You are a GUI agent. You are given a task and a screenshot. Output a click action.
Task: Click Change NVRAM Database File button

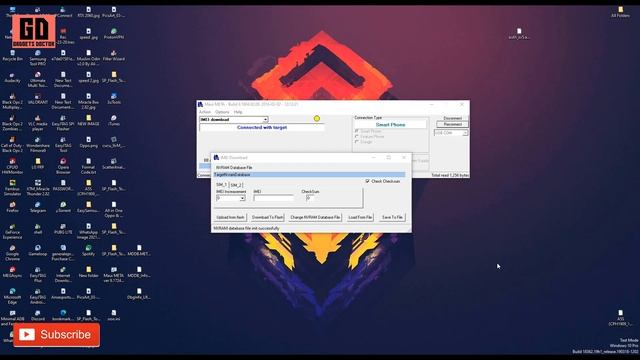tap(315, 218)
